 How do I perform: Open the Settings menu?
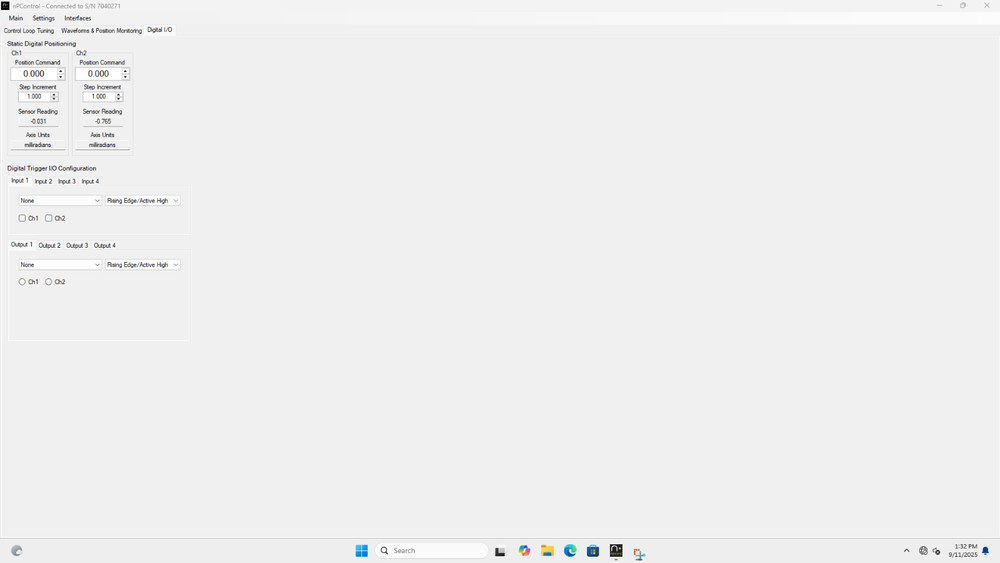tap(43, 18)
